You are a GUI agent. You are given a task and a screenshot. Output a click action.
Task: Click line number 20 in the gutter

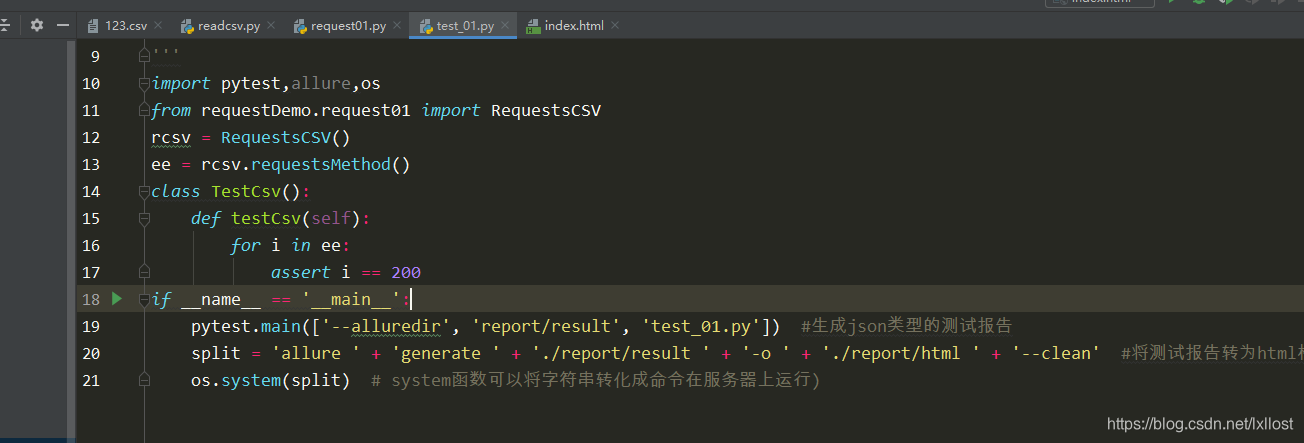click(x=90, y=353)
